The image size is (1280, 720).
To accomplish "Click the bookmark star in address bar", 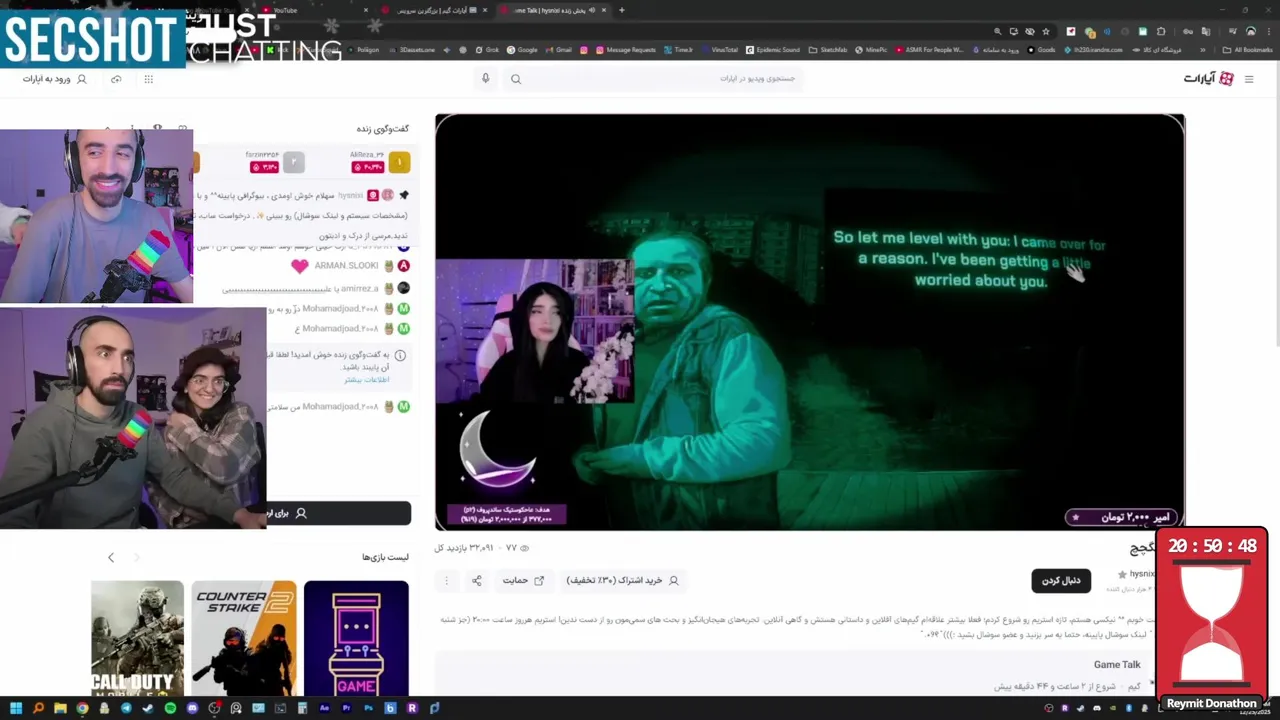I will pyautogui.click(x=1046, y=31).
